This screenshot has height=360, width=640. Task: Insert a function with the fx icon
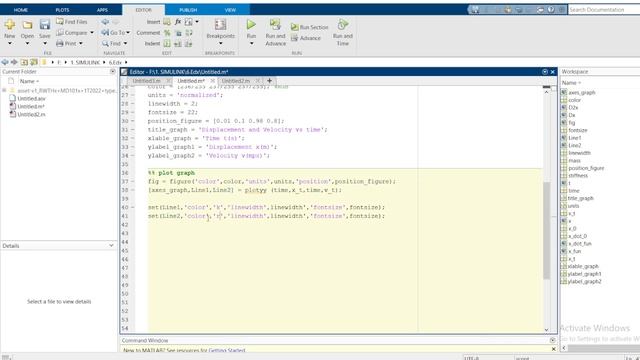178,22
